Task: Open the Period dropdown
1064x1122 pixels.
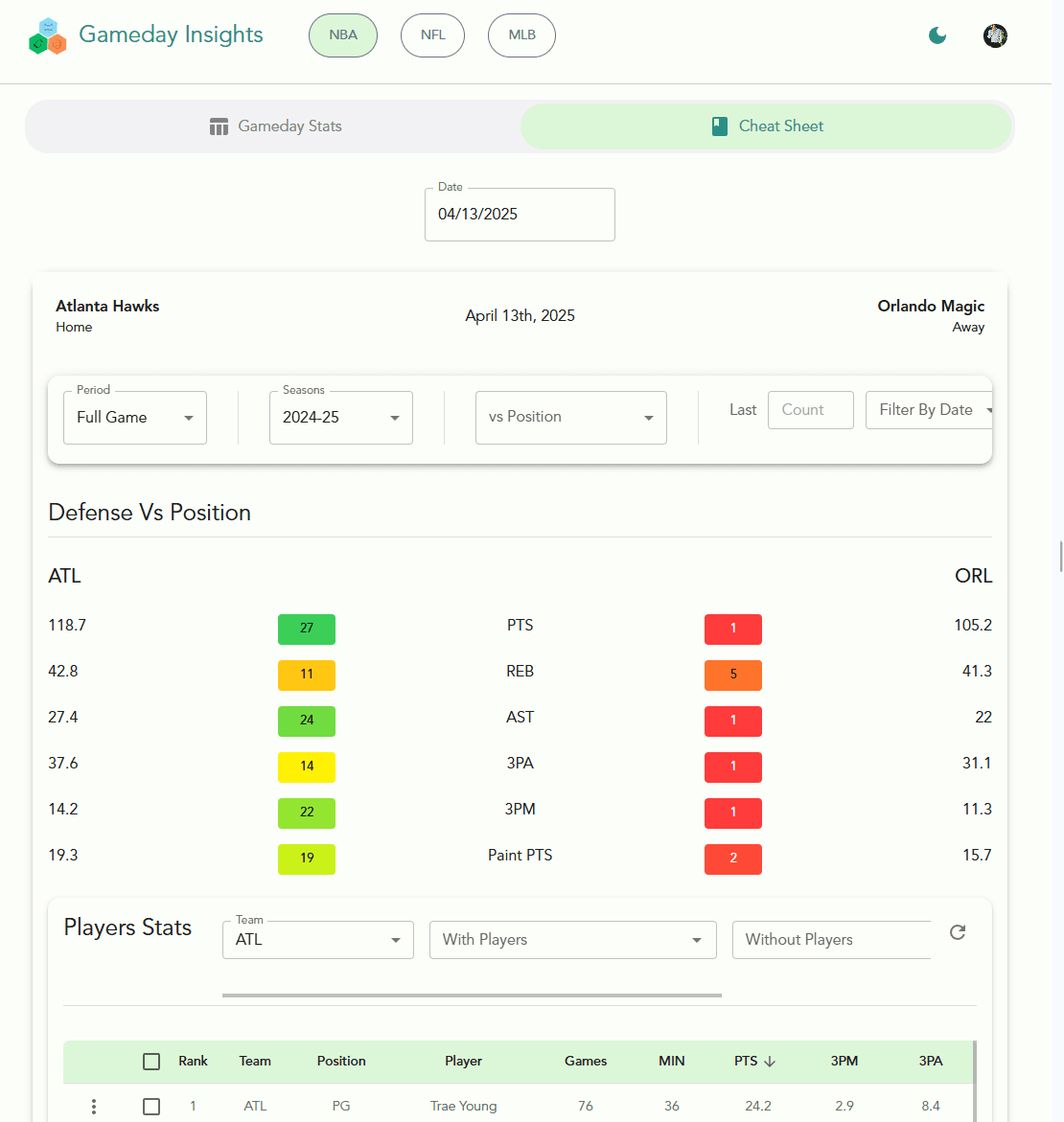Action: point(134,417)
